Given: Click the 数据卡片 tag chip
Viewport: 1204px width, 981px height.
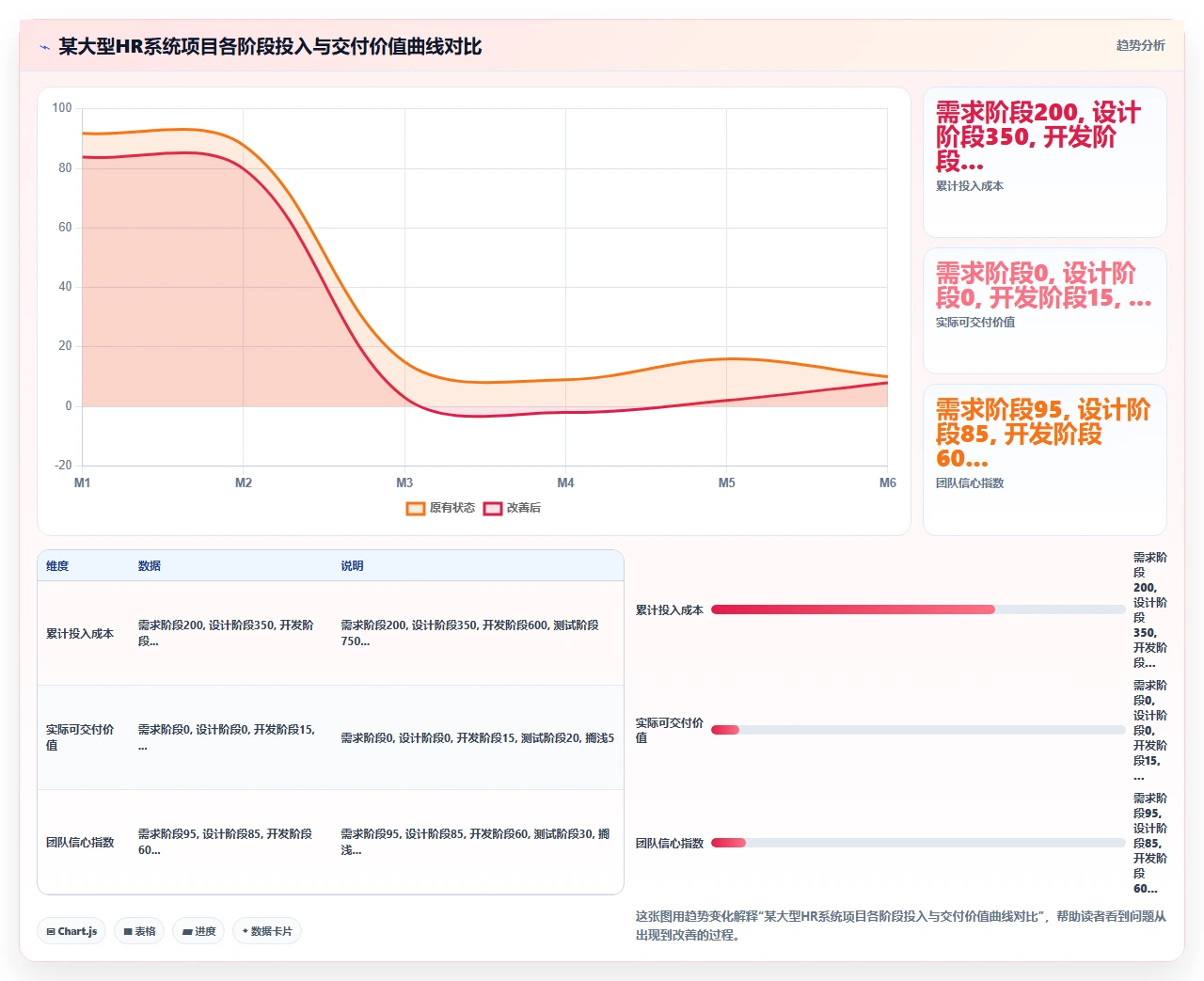Looking at the screenshot, I should 267,931.
